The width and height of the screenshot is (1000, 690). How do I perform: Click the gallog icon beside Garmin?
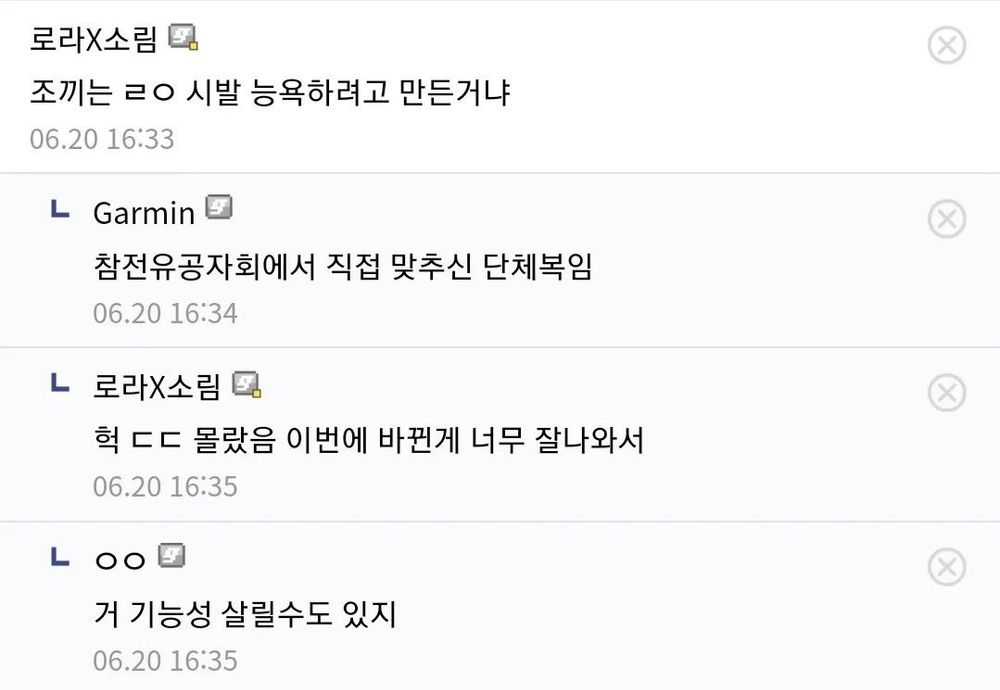click(x=219, y=209)
